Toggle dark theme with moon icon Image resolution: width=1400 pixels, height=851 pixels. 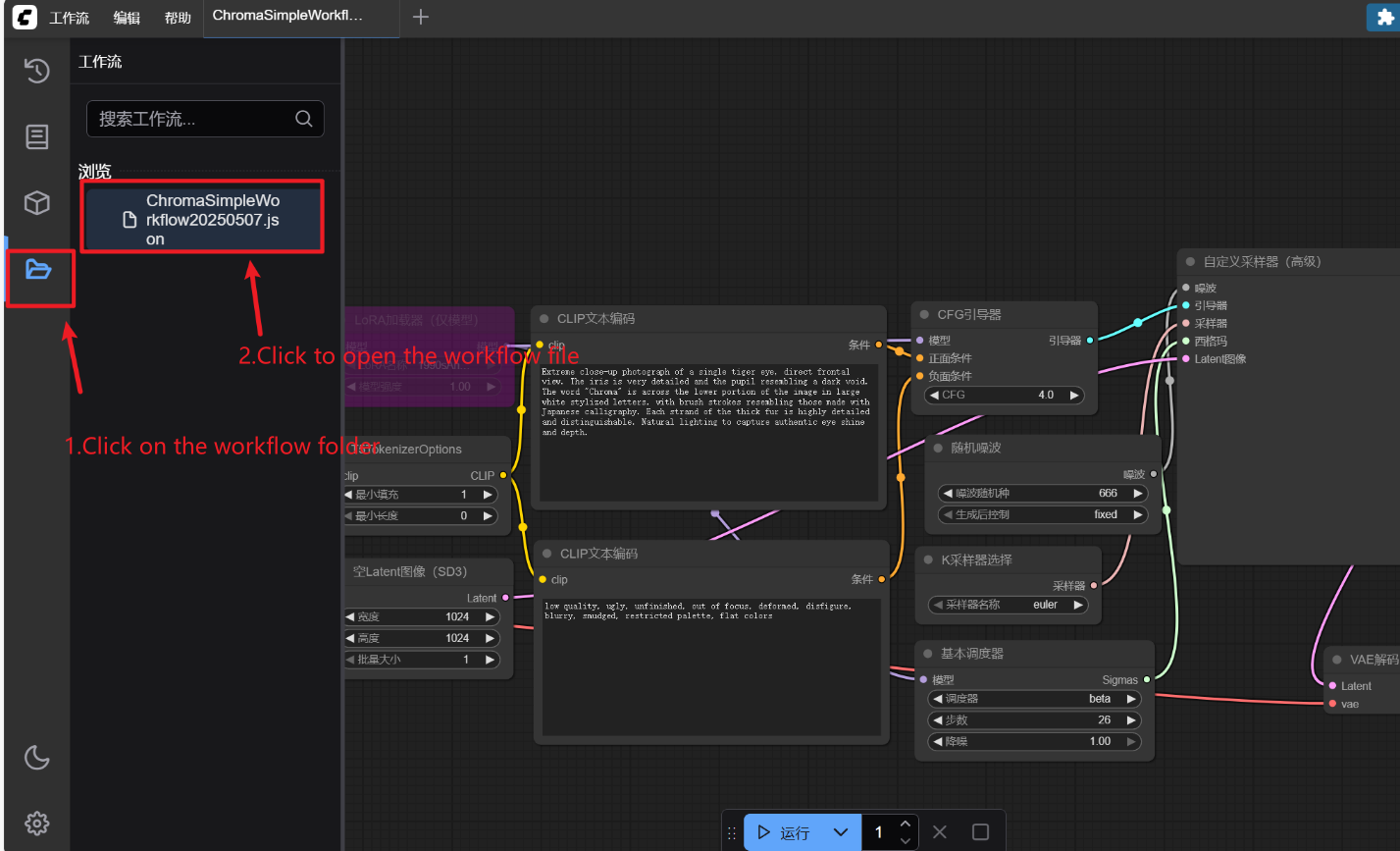point(37,757)
